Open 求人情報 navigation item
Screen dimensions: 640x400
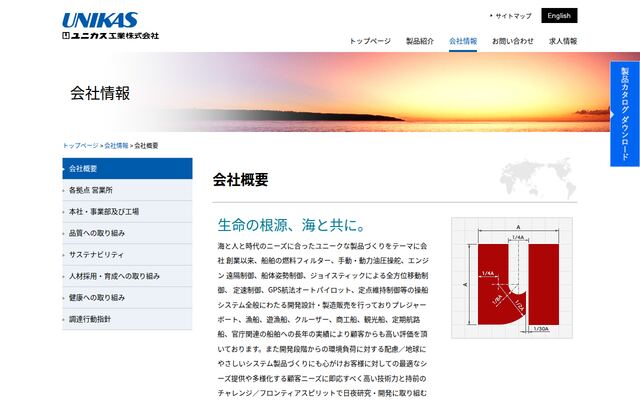point(563,41)
